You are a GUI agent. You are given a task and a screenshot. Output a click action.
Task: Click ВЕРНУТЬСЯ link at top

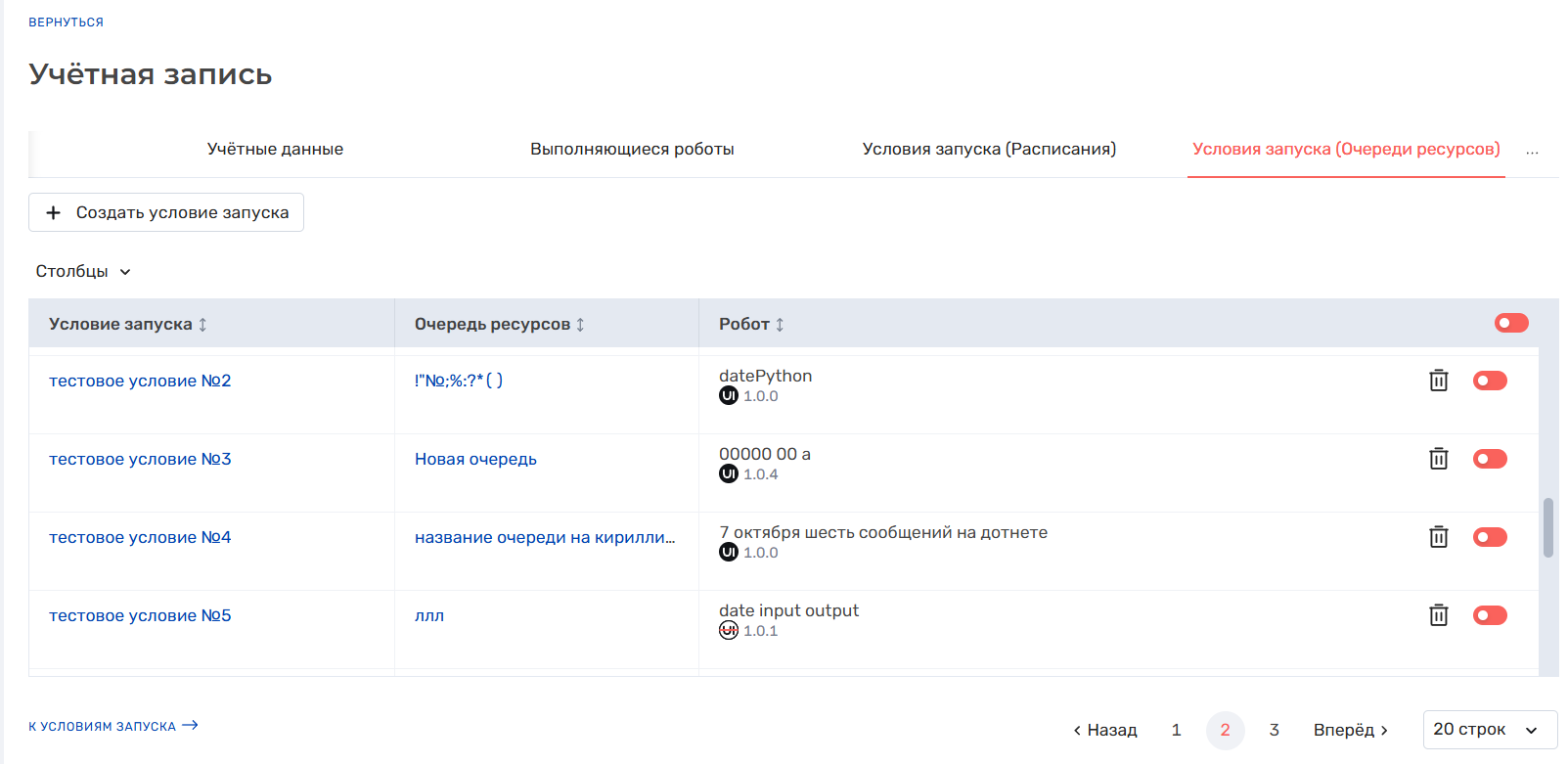(66, 22)
